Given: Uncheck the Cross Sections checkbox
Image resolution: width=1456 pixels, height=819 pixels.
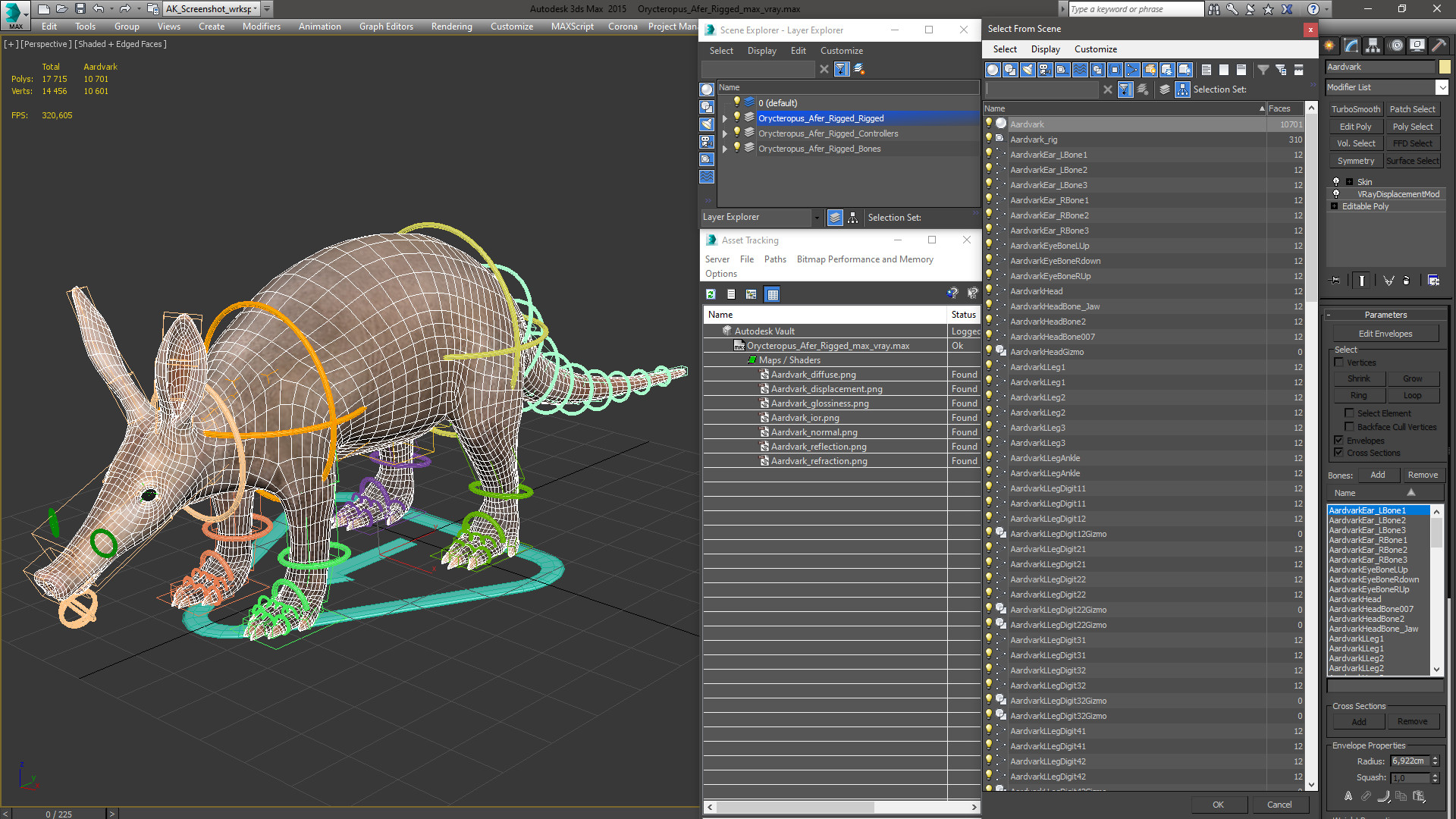Looking at the screenshot, I should (x=1339, y=453).
